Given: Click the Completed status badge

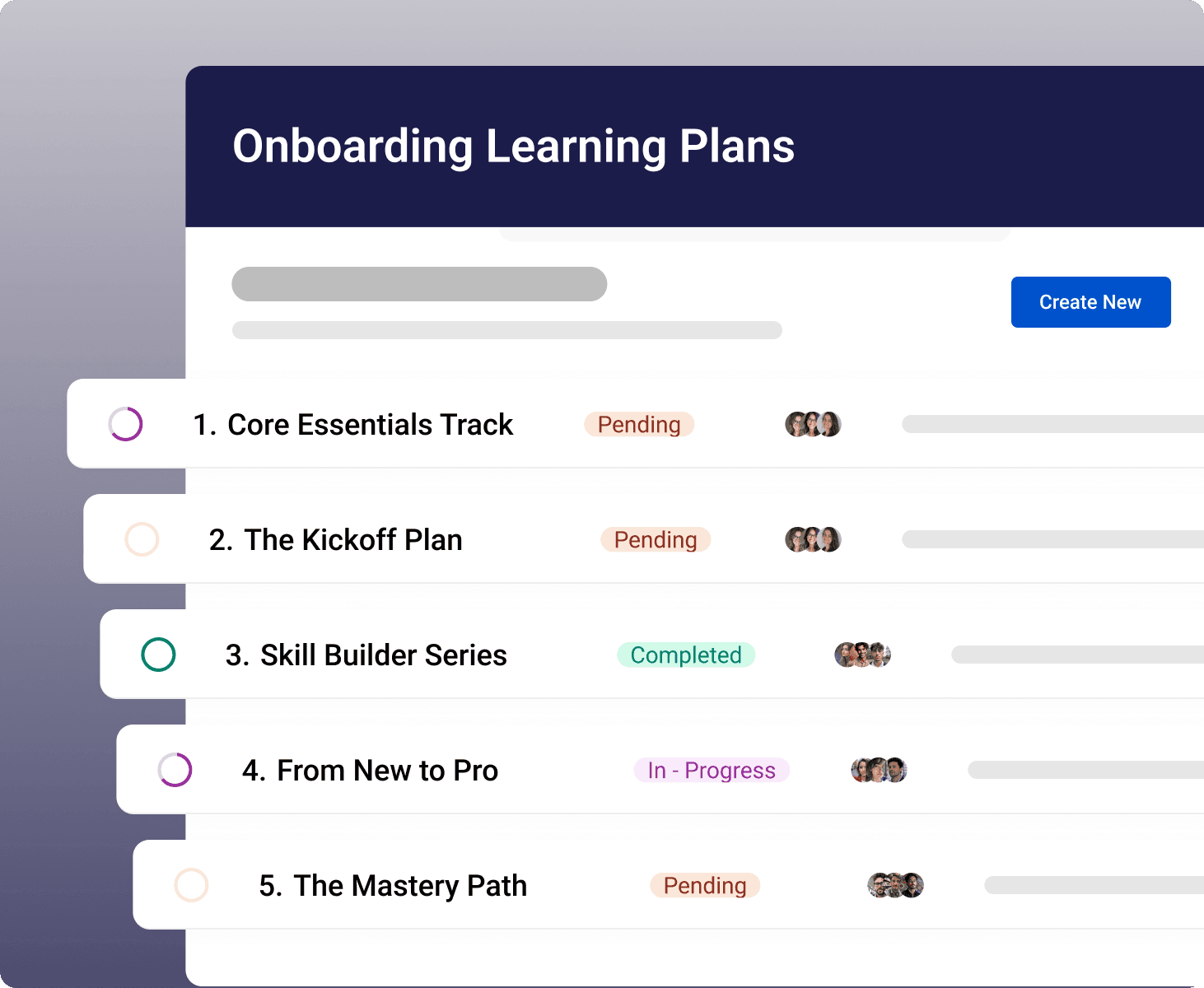Looking at the screenshot, I should [686, 655].
